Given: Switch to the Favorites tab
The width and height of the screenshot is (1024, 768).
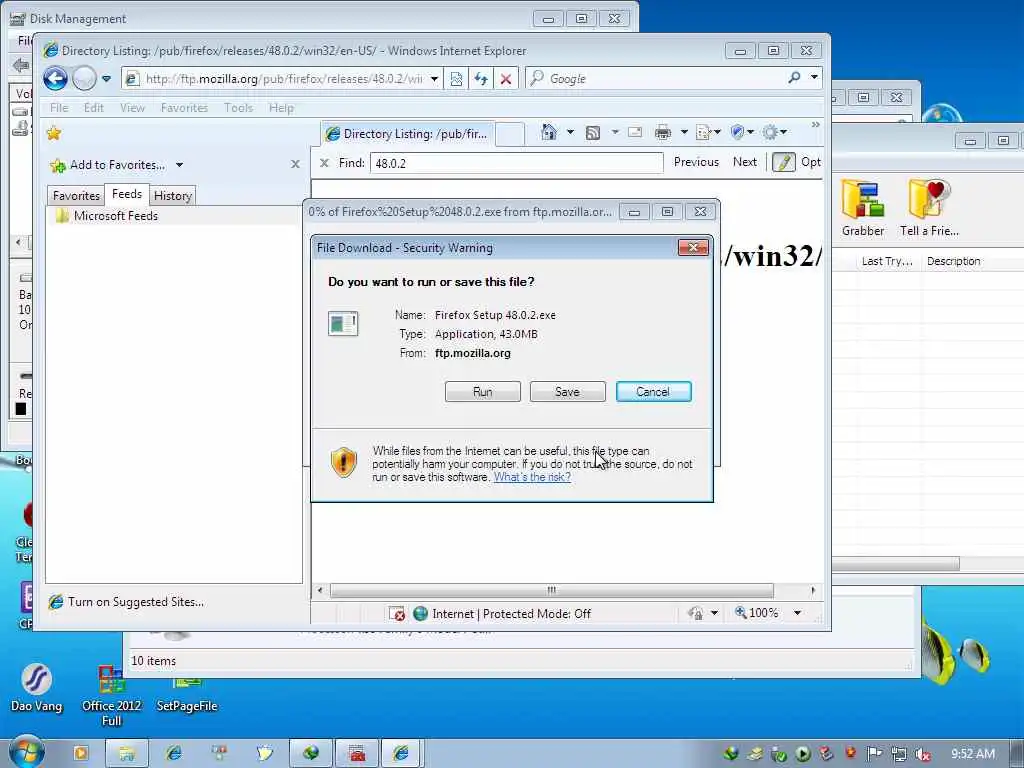Looking at the screenshot, I should (x=76, y=195).
